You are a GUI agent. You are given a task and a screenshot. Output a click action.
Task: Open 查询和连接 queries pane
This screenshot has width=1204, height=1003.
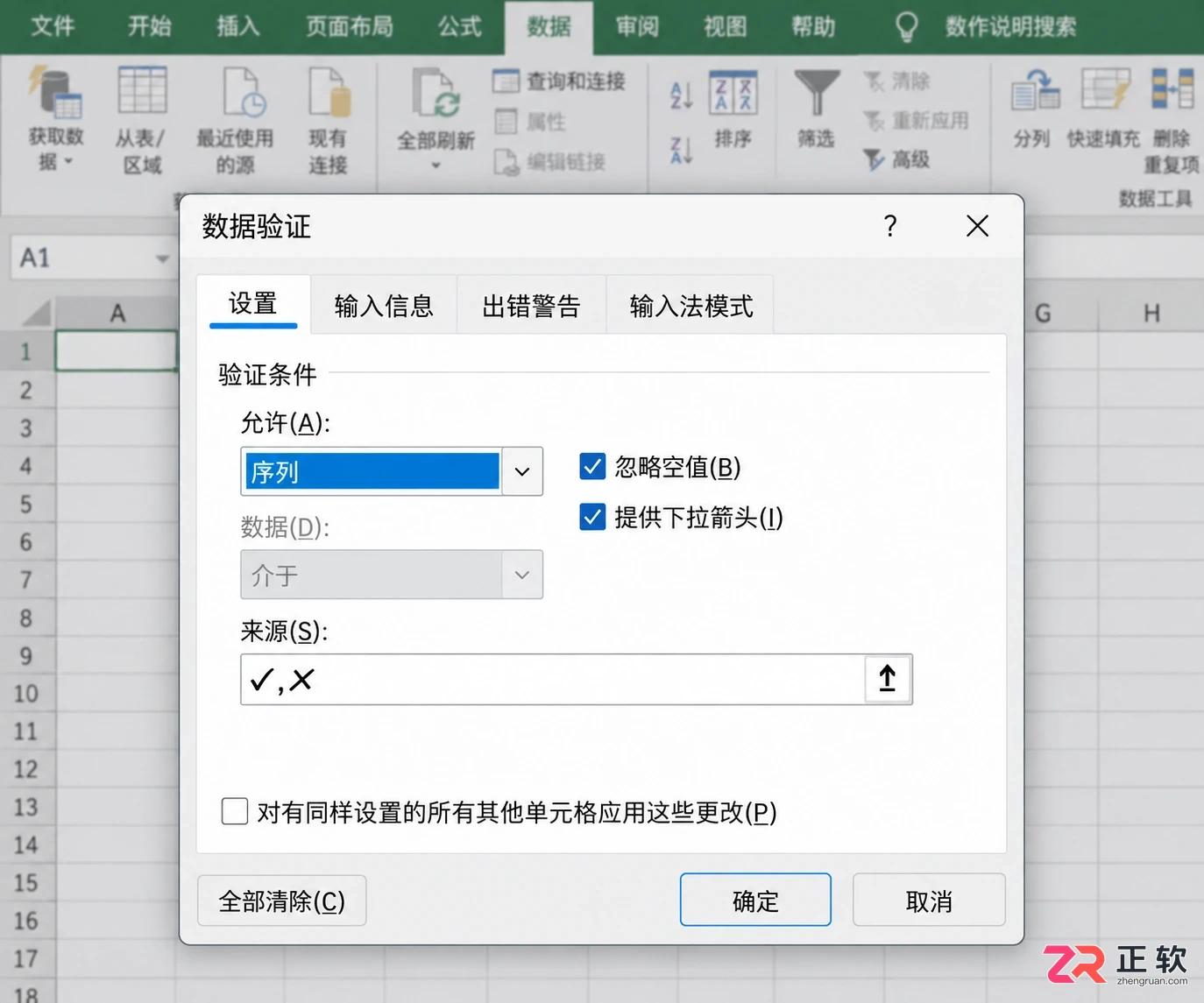[x=559, y=81]
